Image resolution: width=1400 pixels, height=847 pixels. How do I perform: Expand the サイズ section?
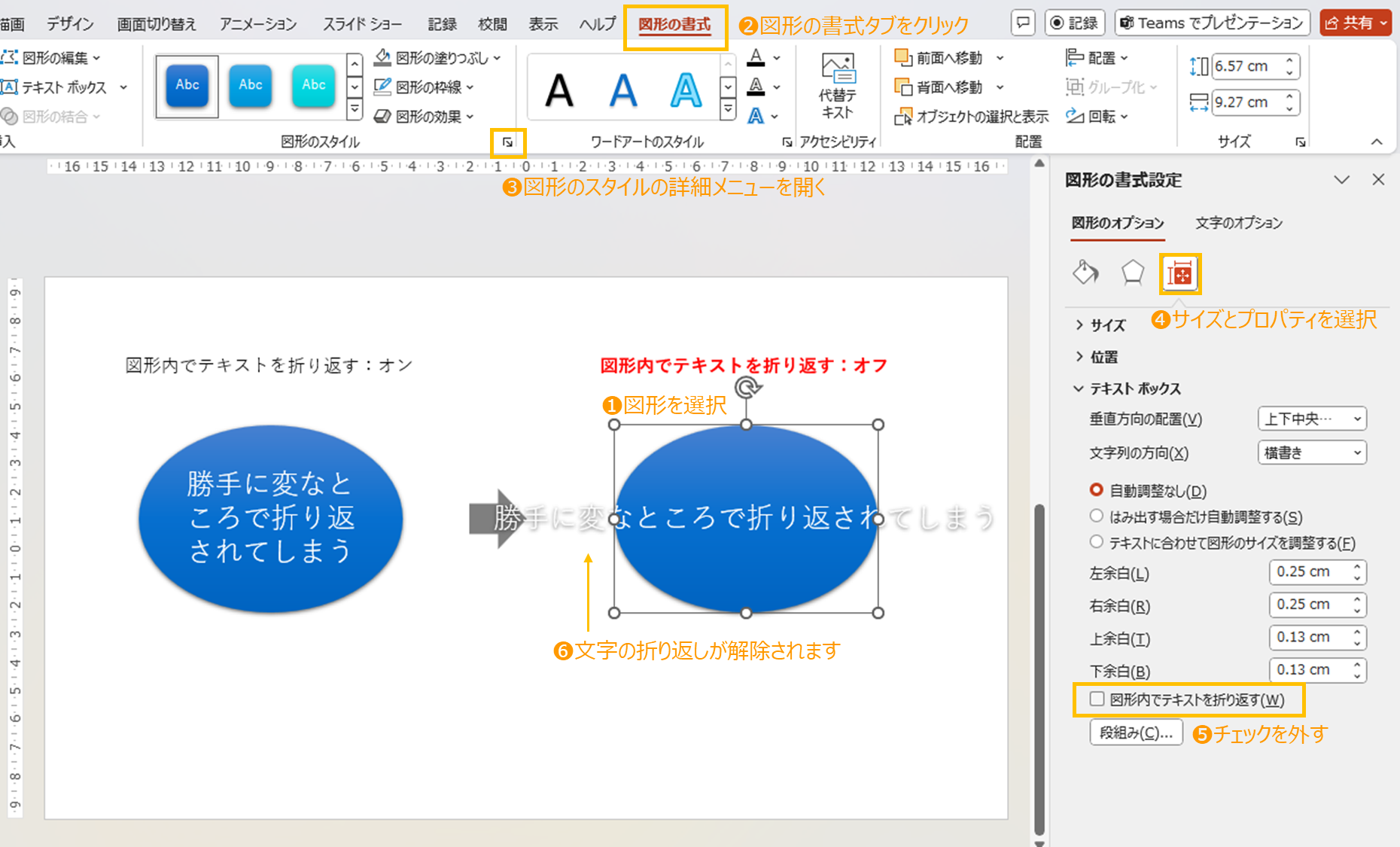(x=1100, y=325)
